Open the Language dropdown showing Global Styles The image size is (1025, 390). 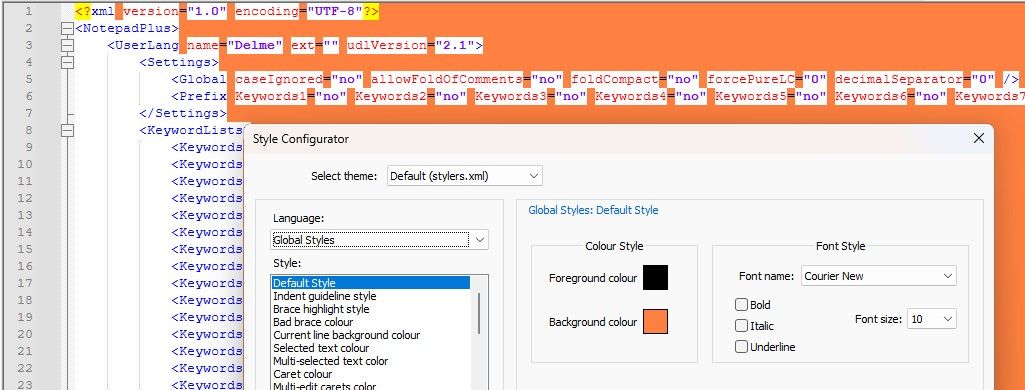380,240
